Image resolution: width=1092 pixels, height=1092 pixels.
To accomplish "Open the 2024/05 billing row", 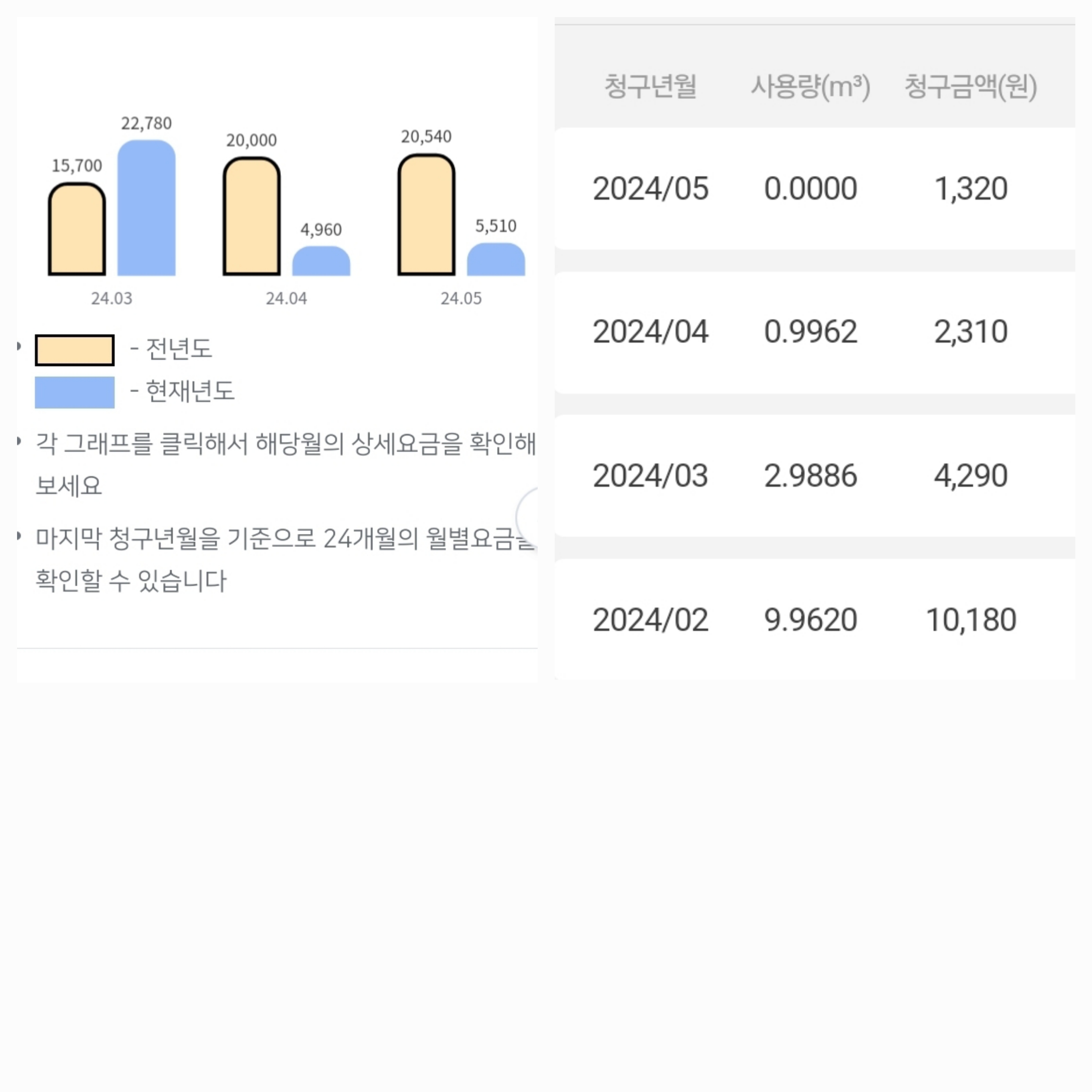I will pos(814,188).
